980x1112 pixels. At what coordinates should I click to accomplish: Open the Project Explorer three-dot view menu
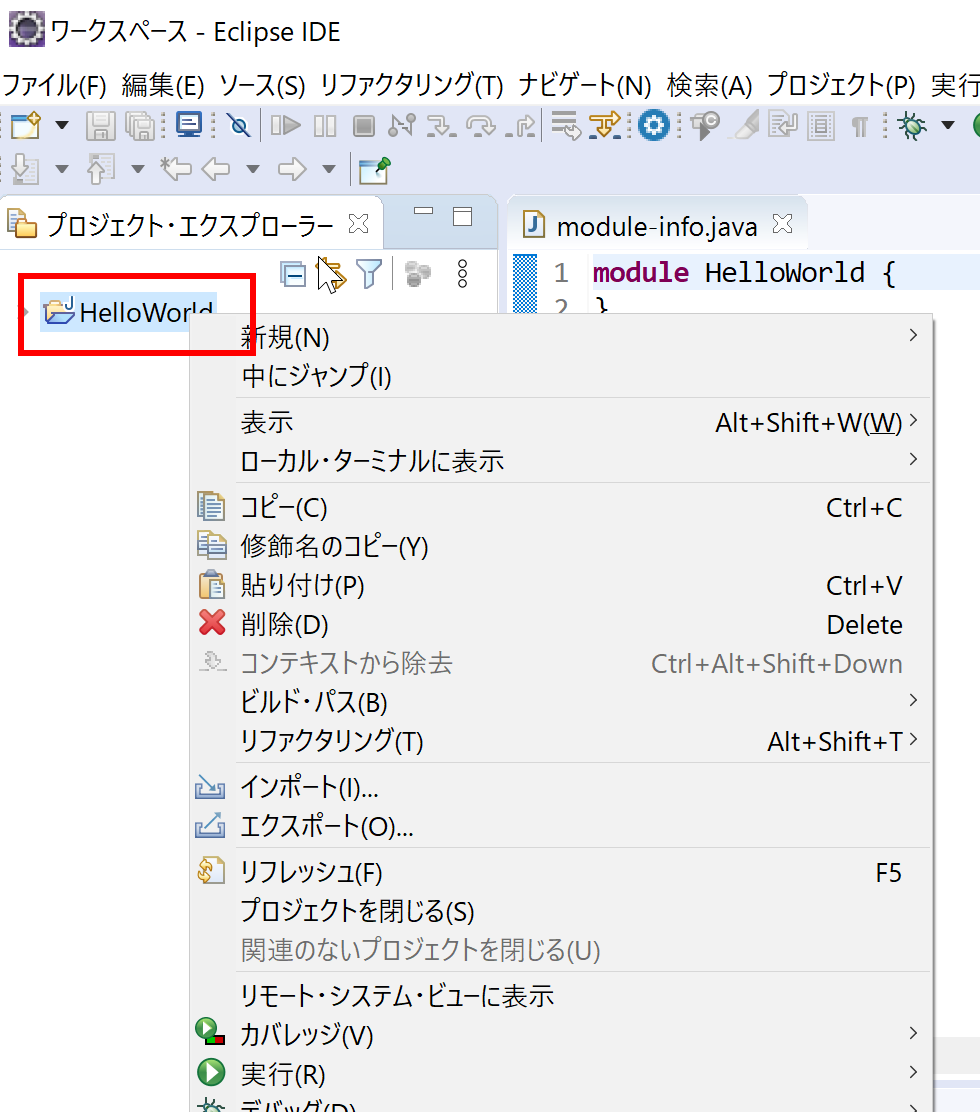tap(462, 274)
